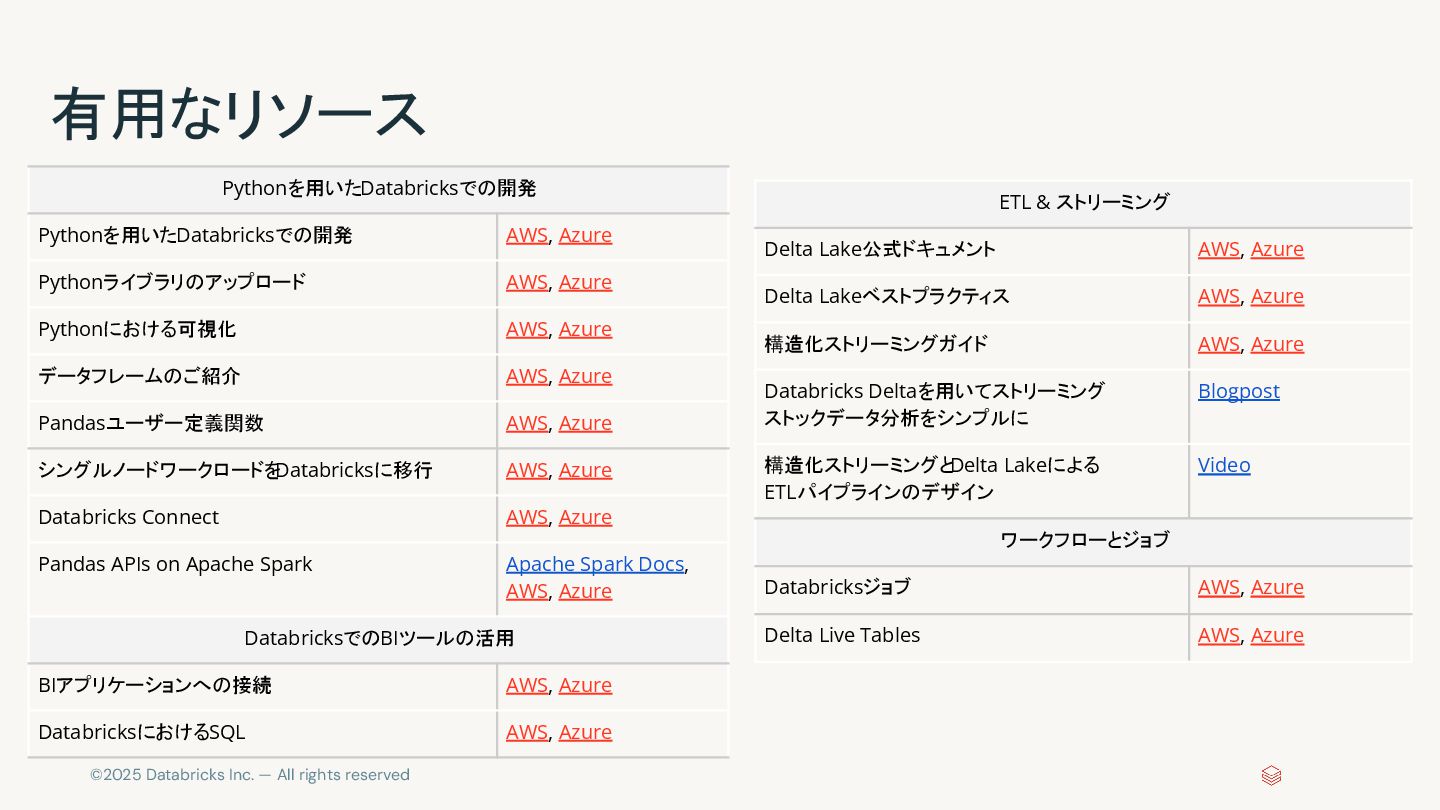The width and height of the screenshot is (1440, 810).
Task: Open AWS link for Databricksジョブ
Action: pos(1219,587)
